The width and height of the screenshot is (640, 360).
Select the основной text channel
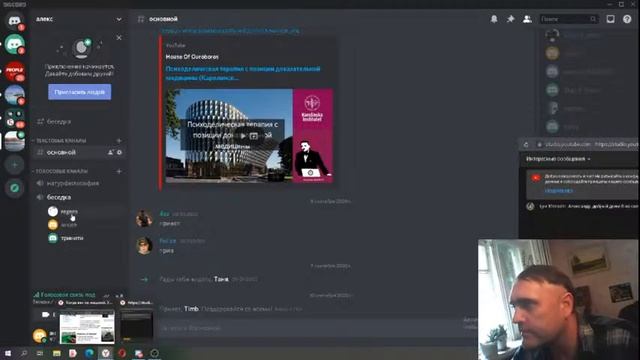pyautogui.click(x=79, y=152)
